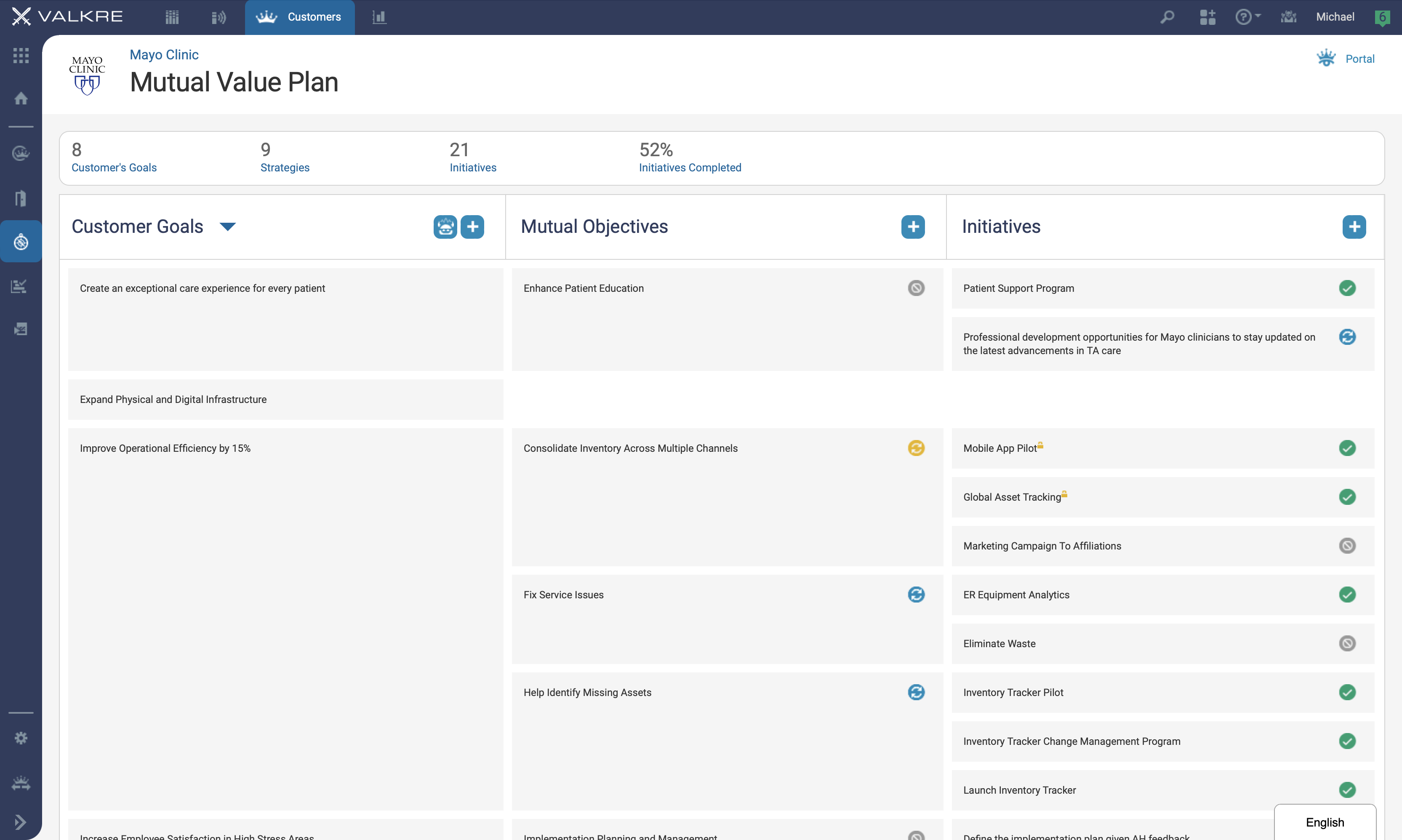Open the search magnifier icon in top bar
The height and width of the screenshot is (840, 1402).
[x=1167, y=17]
